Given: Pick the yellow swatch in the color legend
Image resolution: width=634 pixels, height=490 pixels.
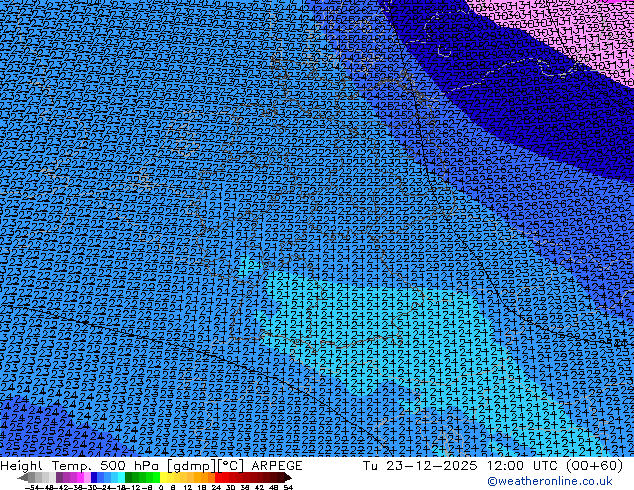Looking at the screenshot, I should pos(170,478).
